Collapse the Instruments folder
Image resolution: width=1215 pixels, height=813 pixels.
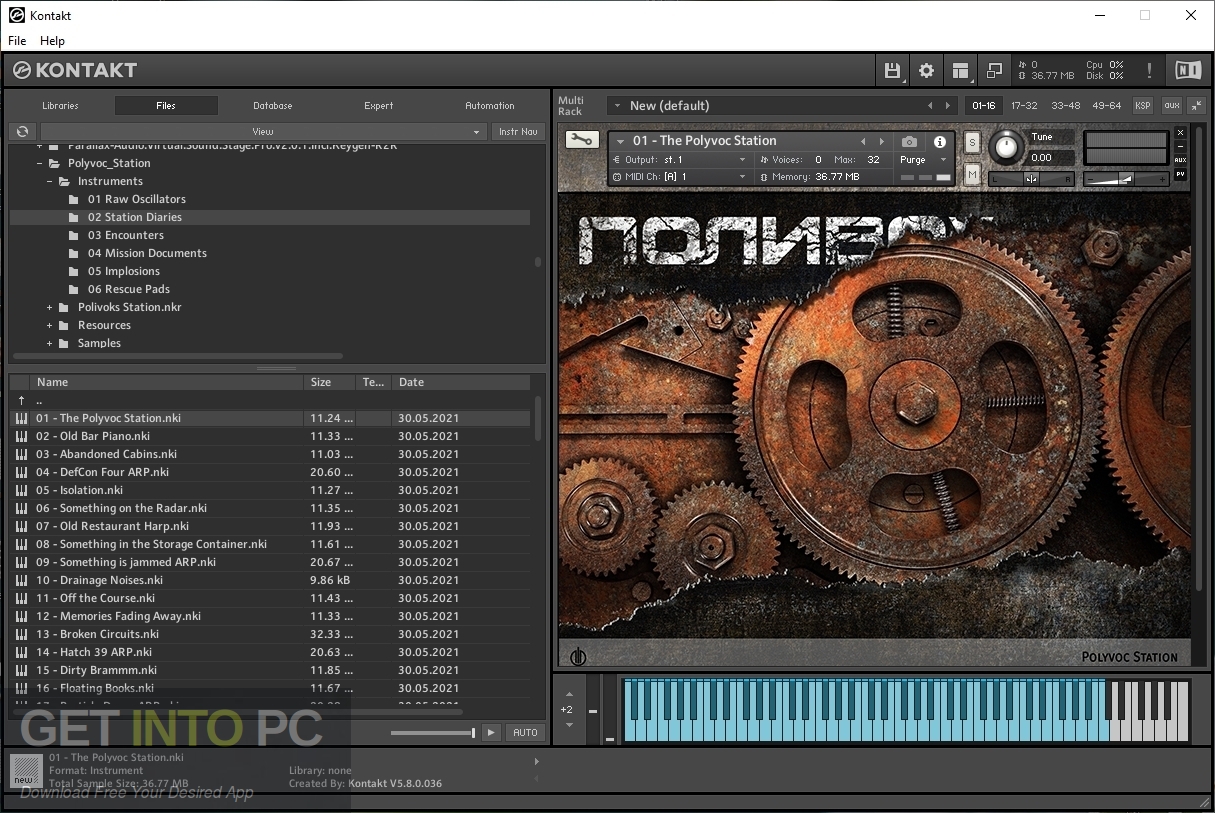[49, 181]
